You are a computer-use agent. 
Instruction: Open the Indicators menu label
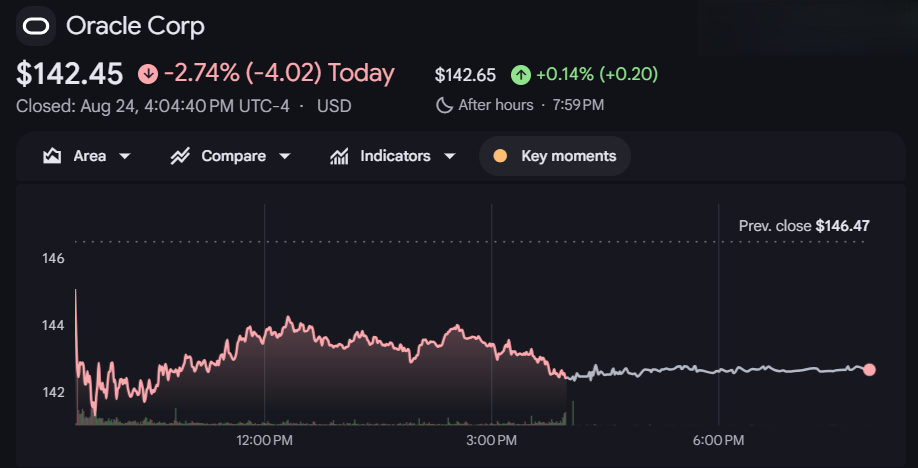[395, 156]
